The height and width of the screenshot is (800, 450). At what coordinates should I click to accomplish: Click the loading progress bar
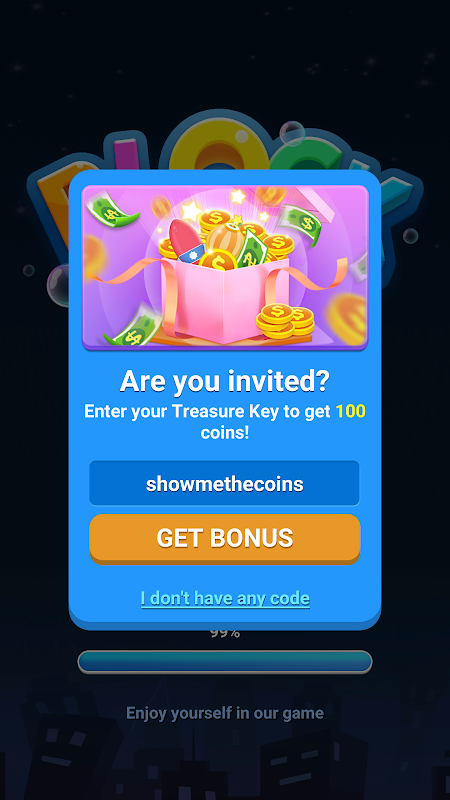[x=225, y=662]
